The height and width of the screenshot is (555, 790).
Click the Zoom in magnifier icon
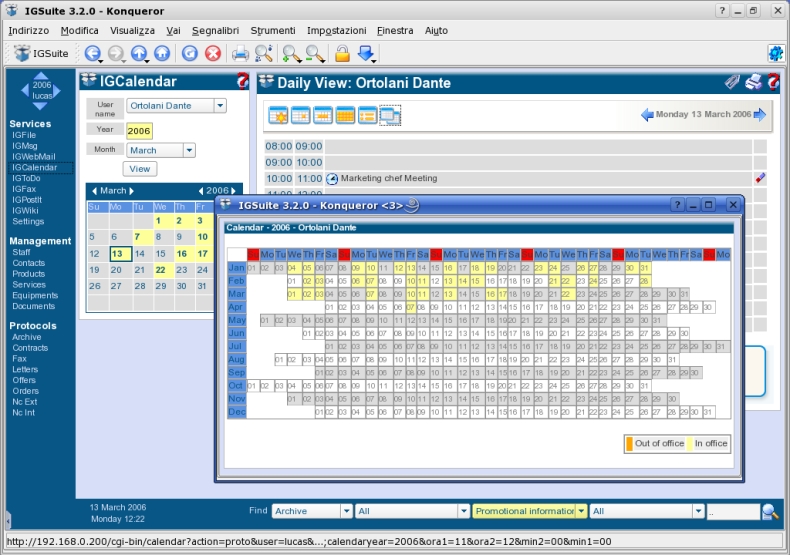291,53
